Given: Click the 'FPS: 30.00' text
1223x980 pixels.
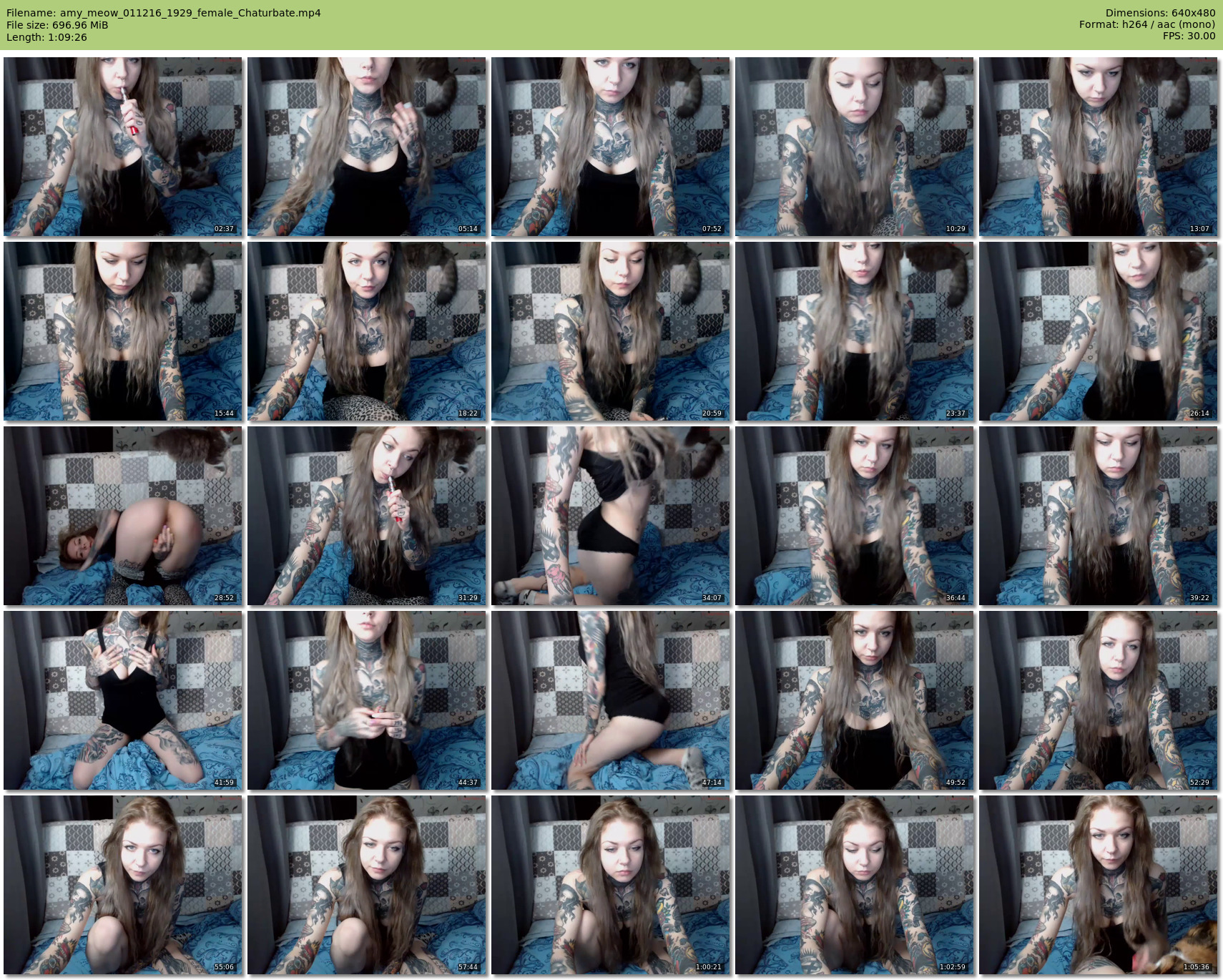Looking at the screenshot, I should pos(1189,36).
